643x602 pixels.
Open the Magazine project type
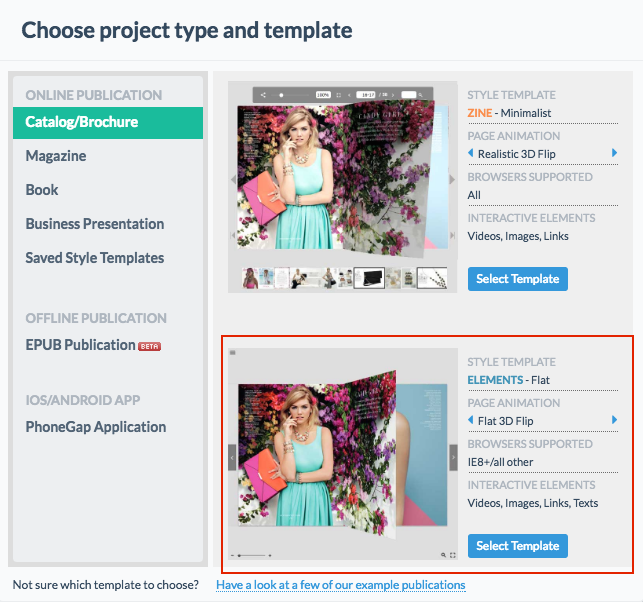tap(56, 156)
